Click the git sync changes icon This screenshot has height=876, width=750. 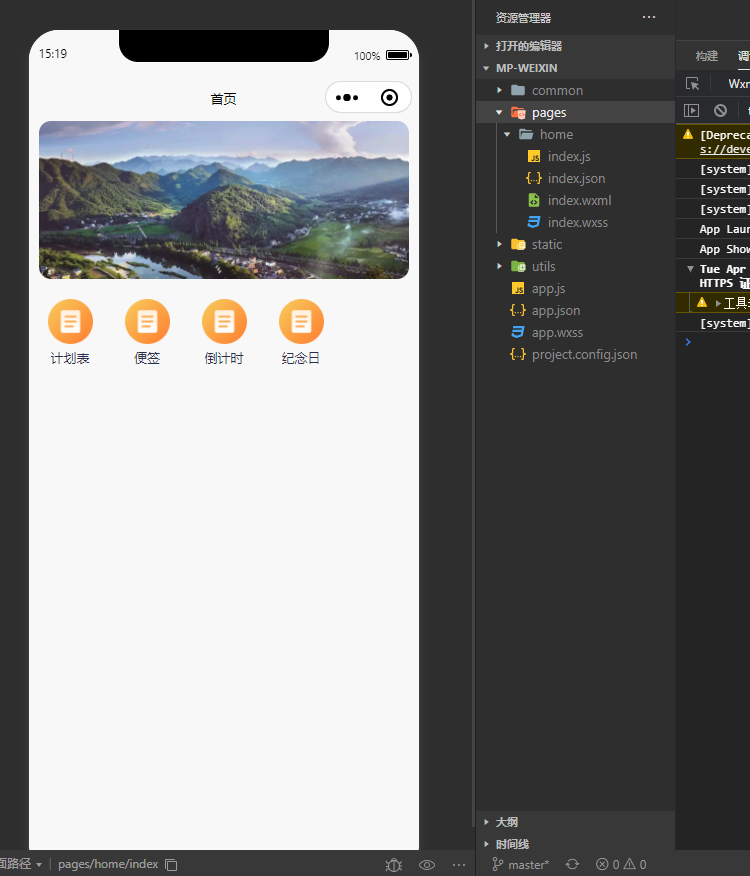pos(572,865)
